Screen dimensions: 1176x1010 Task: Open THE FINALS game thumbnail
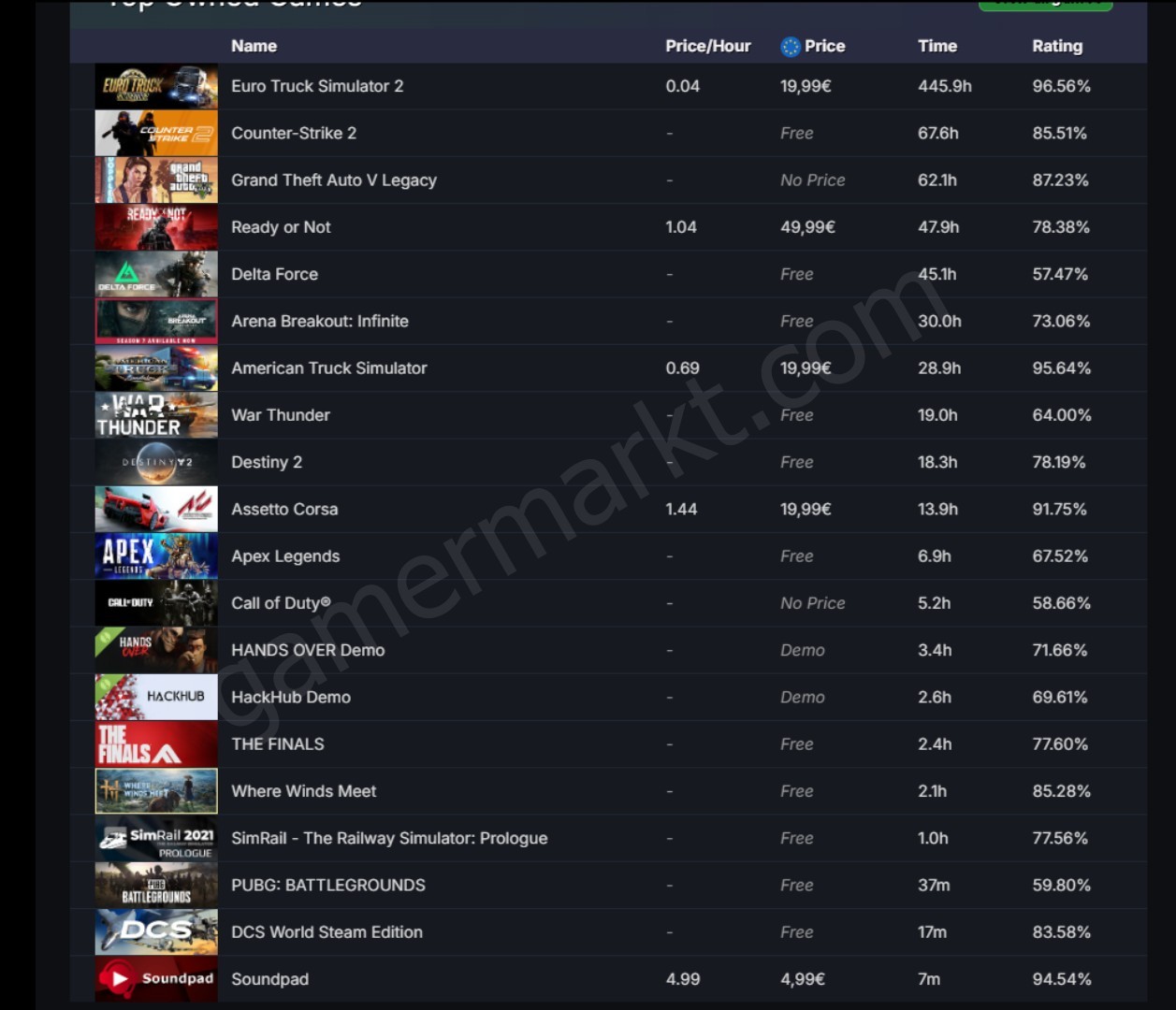point(156,744)
